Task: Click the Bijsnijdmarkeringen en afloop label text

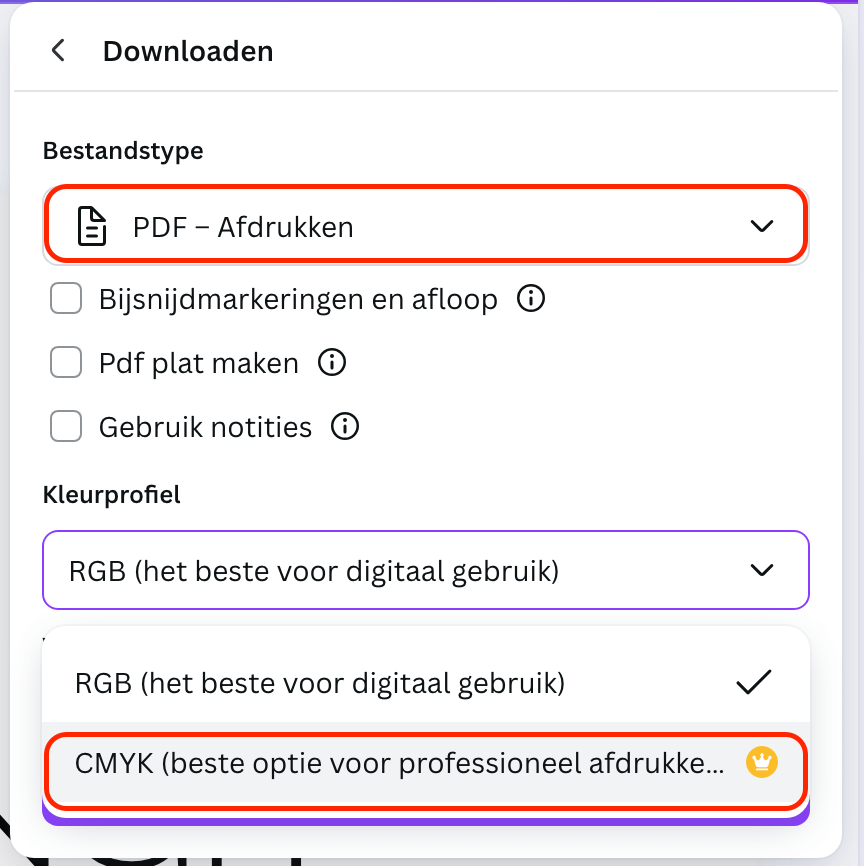Action: [x=298, y=299]
